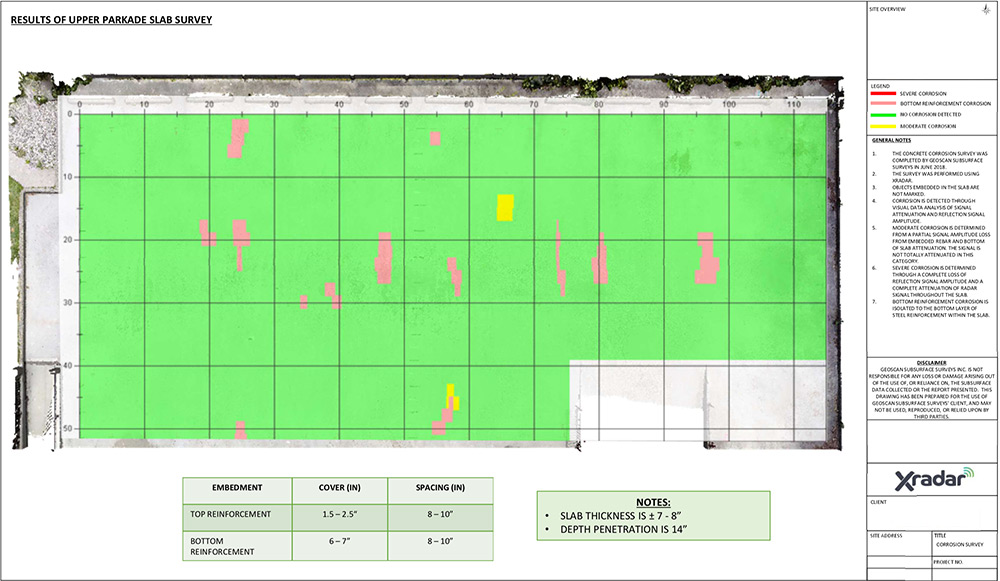Select the yellow Moderate Corrosion legend bar
The height and width of the screenshot is (581, 1000).
point(883,126)
